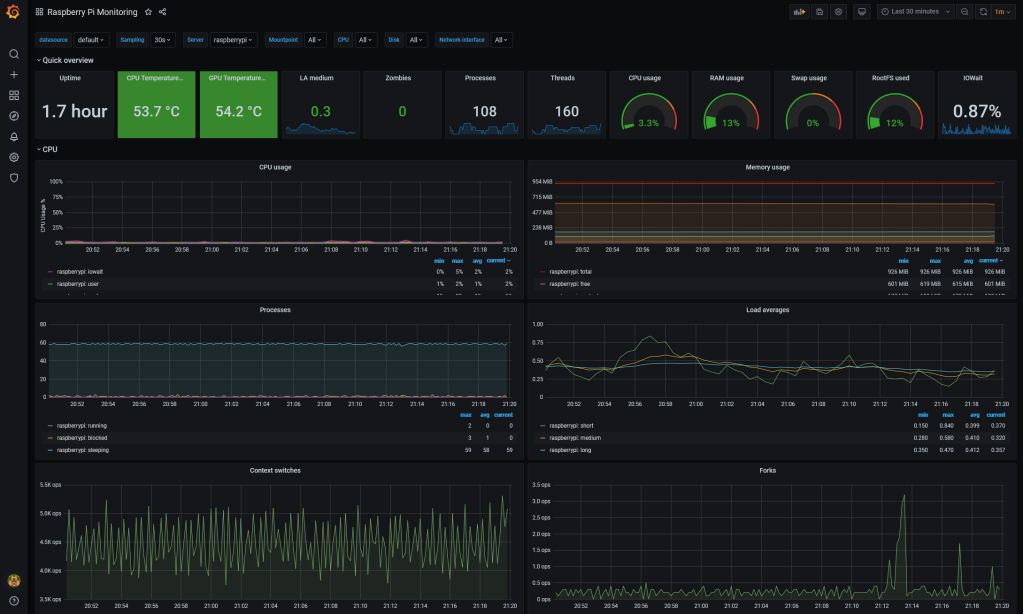Open the Threads panel title menu
1023x614 pixels.
point(562,78)
